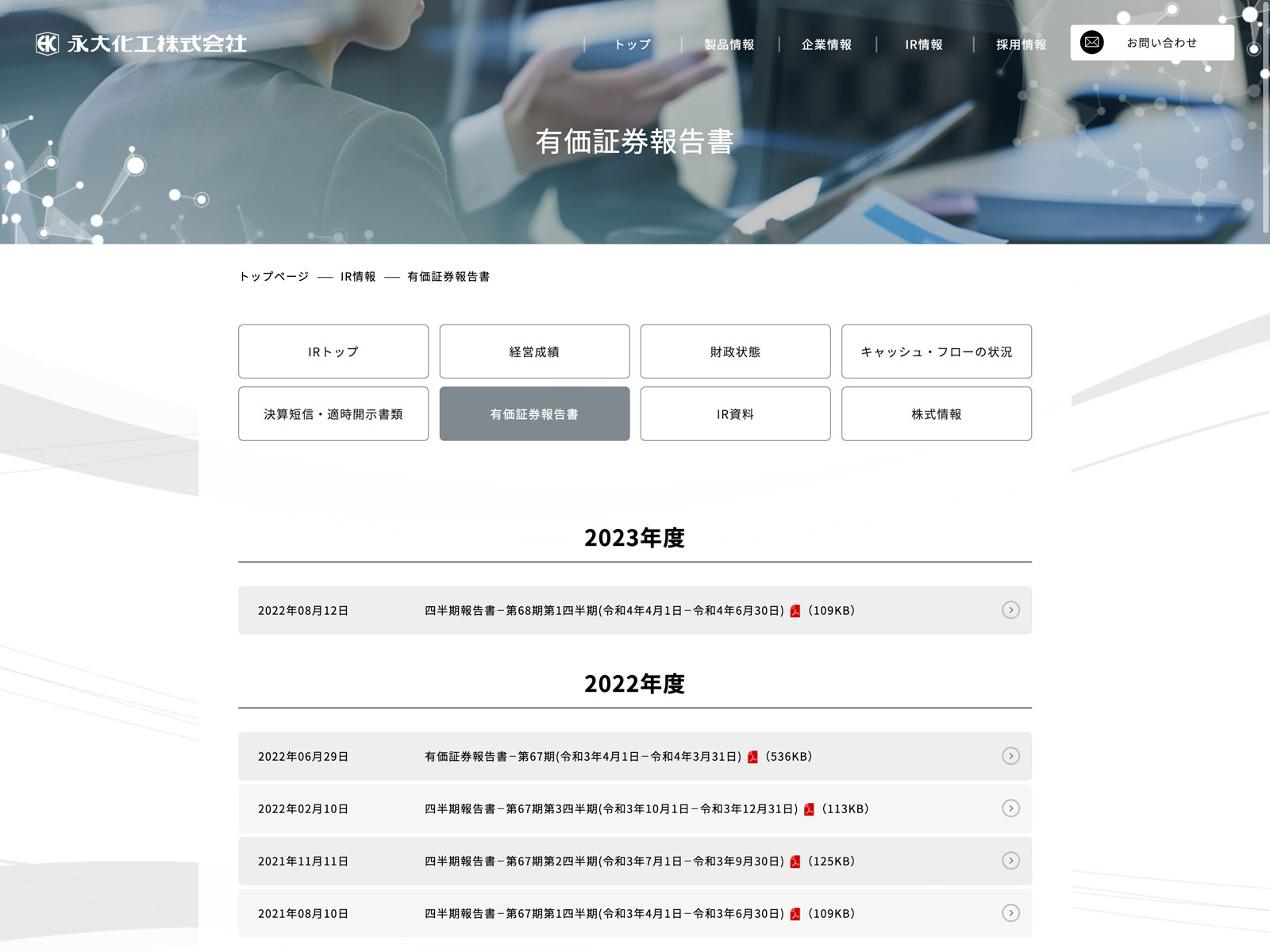Click arrow icon for 2022年06月29日 report
The width and height of the screenshot is (1270, 952).
coord(1010,756)
